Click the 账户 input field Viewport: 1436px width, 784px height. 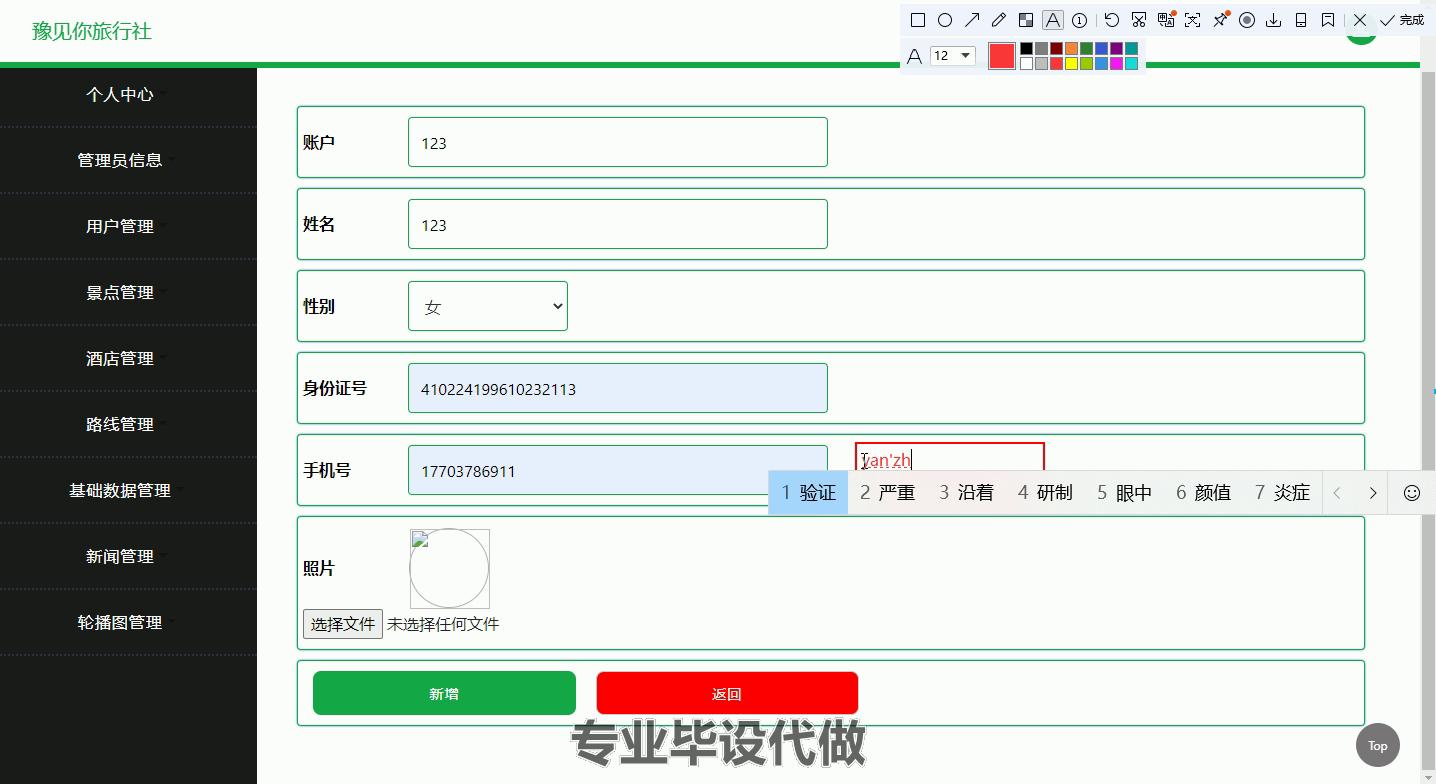click(x=618, y=142)
